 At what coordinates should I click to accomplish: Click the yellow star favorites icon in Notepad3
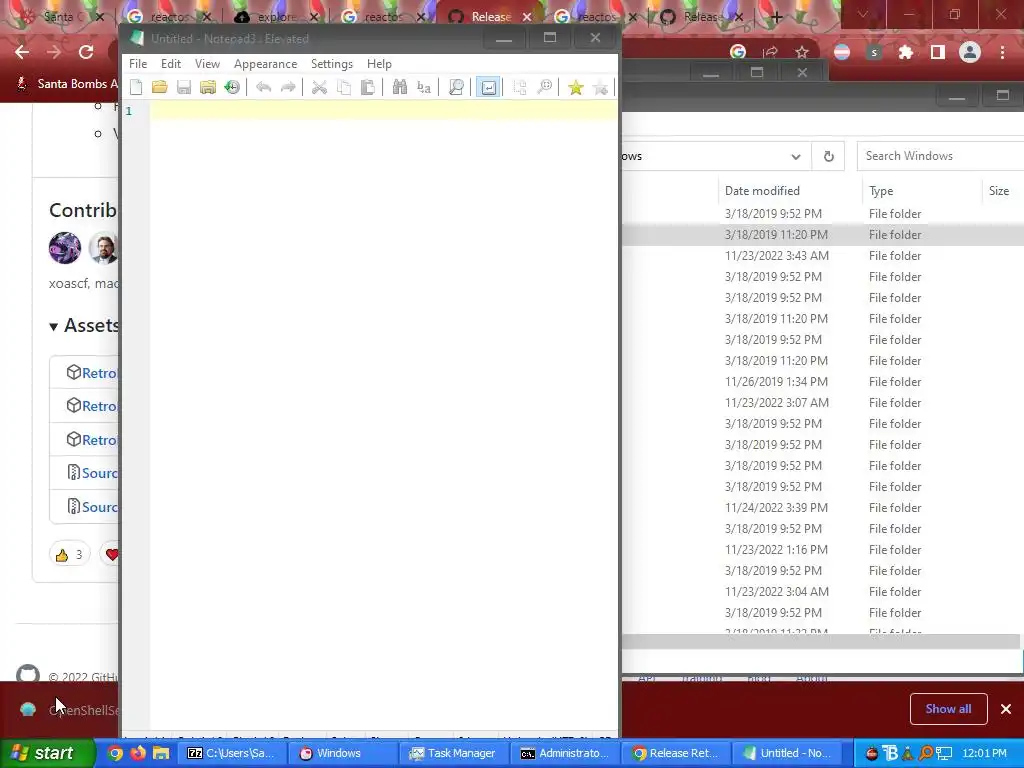575,87
